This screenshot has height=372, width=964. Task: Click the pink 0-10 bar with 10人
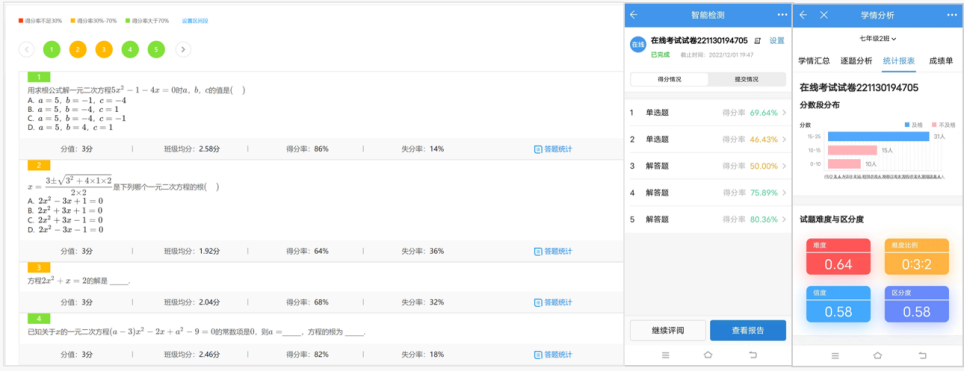coord(844,164)
